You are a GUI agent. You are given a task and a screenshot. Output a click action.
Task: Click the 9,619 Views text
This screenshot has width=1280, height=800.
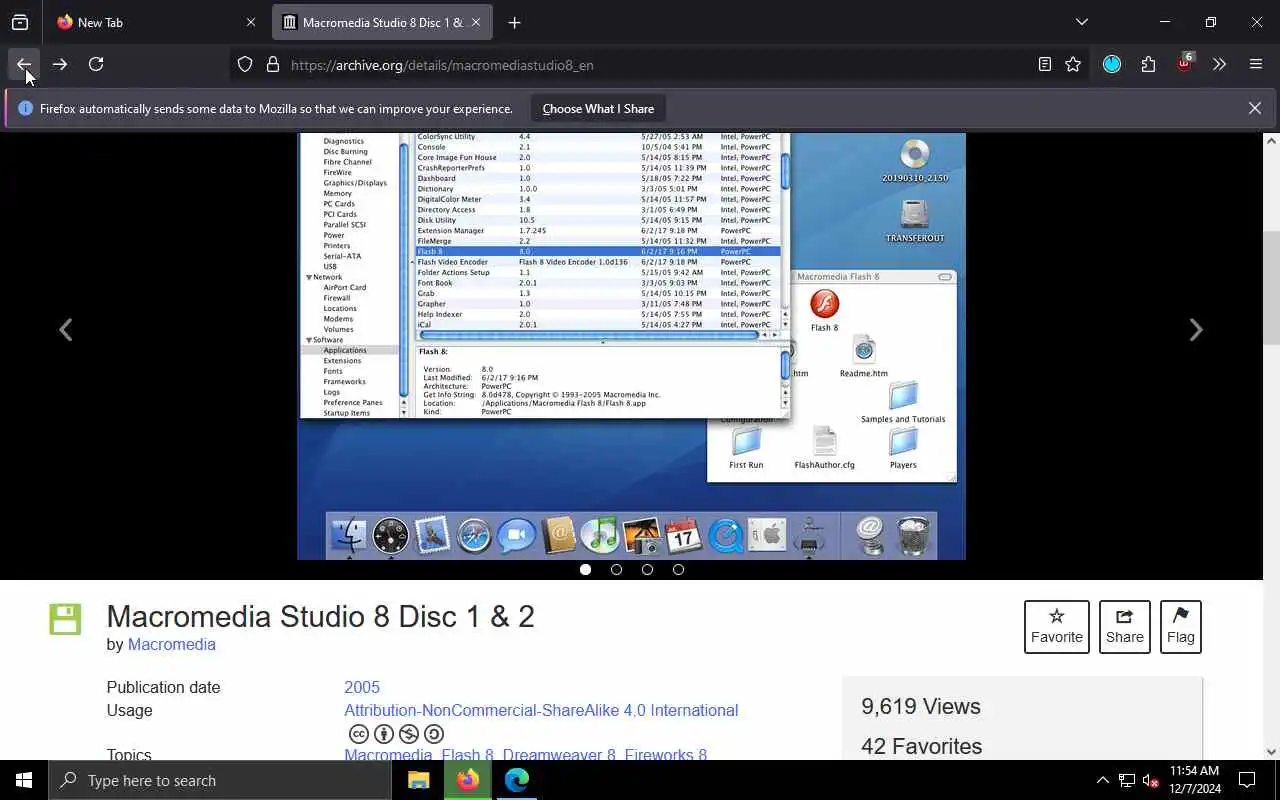click(920, 707)
